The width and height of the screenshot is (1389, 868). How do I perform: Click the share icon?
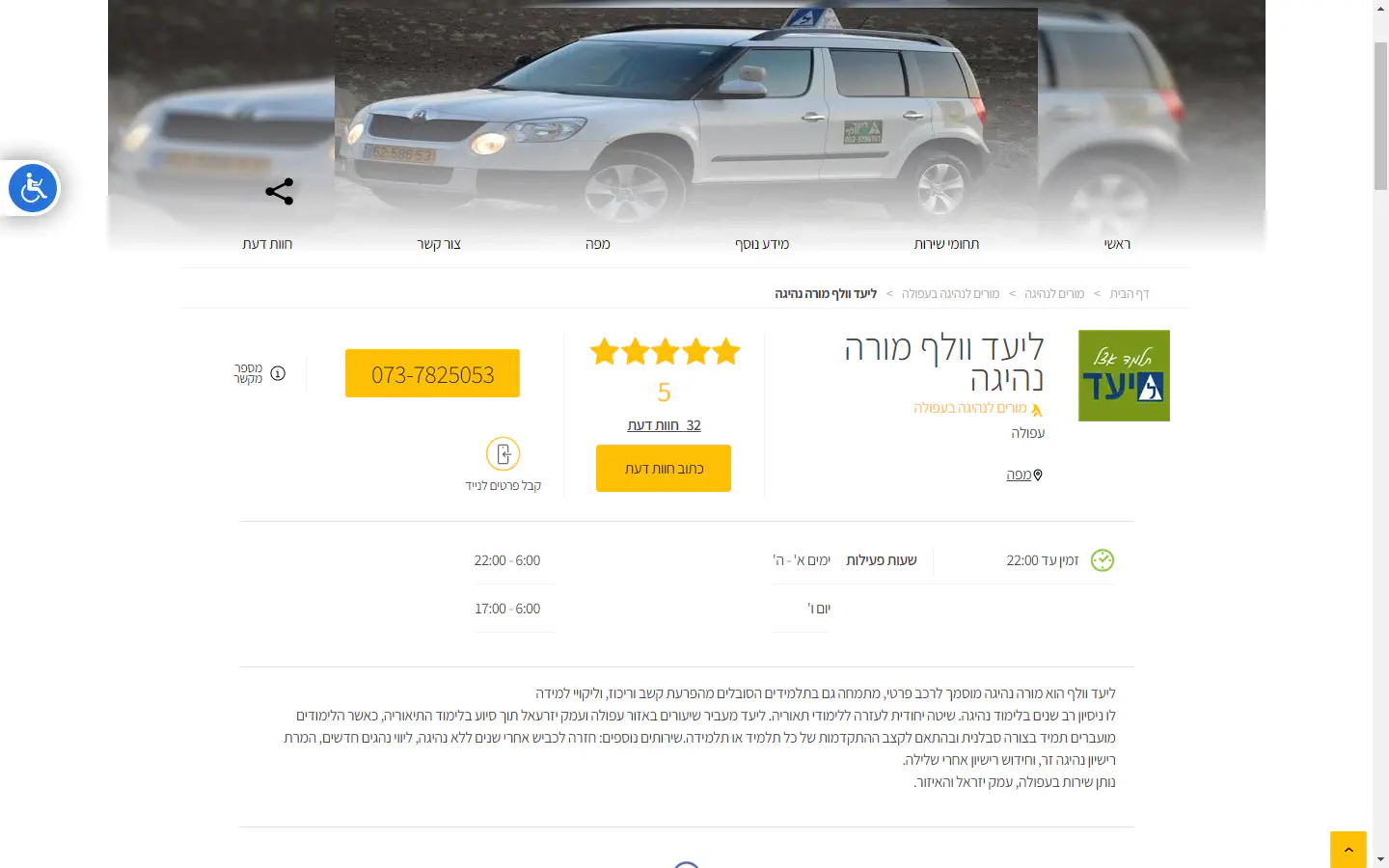(279, 191)
